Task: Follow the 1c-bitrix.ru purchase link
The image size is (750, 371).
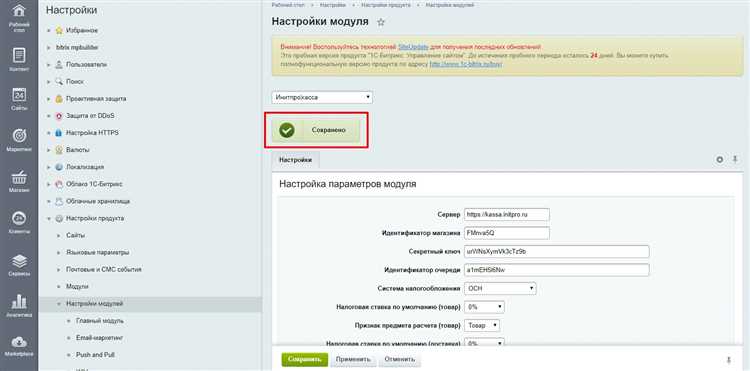Action: pyautogui.click(x=466, y=64)
